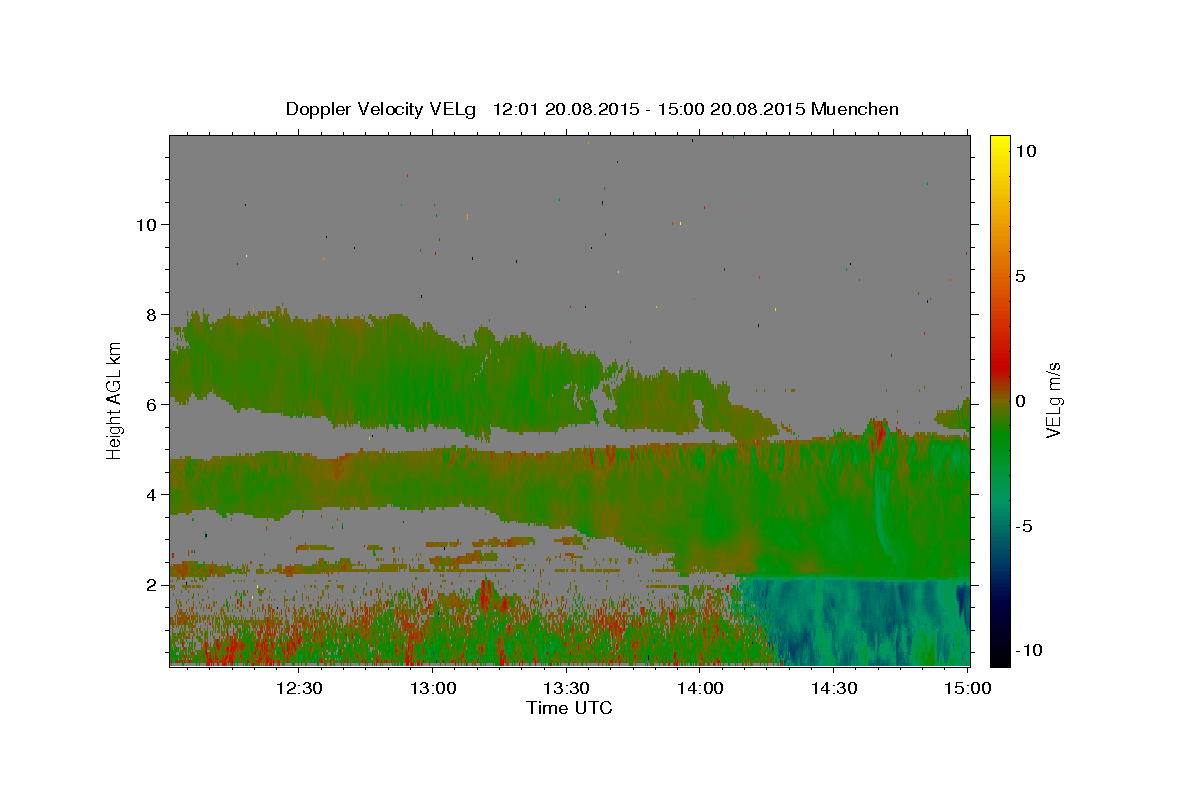Click the 15:00 time tick label
This screenshot has width=1200, height=800.
(968, 688)
